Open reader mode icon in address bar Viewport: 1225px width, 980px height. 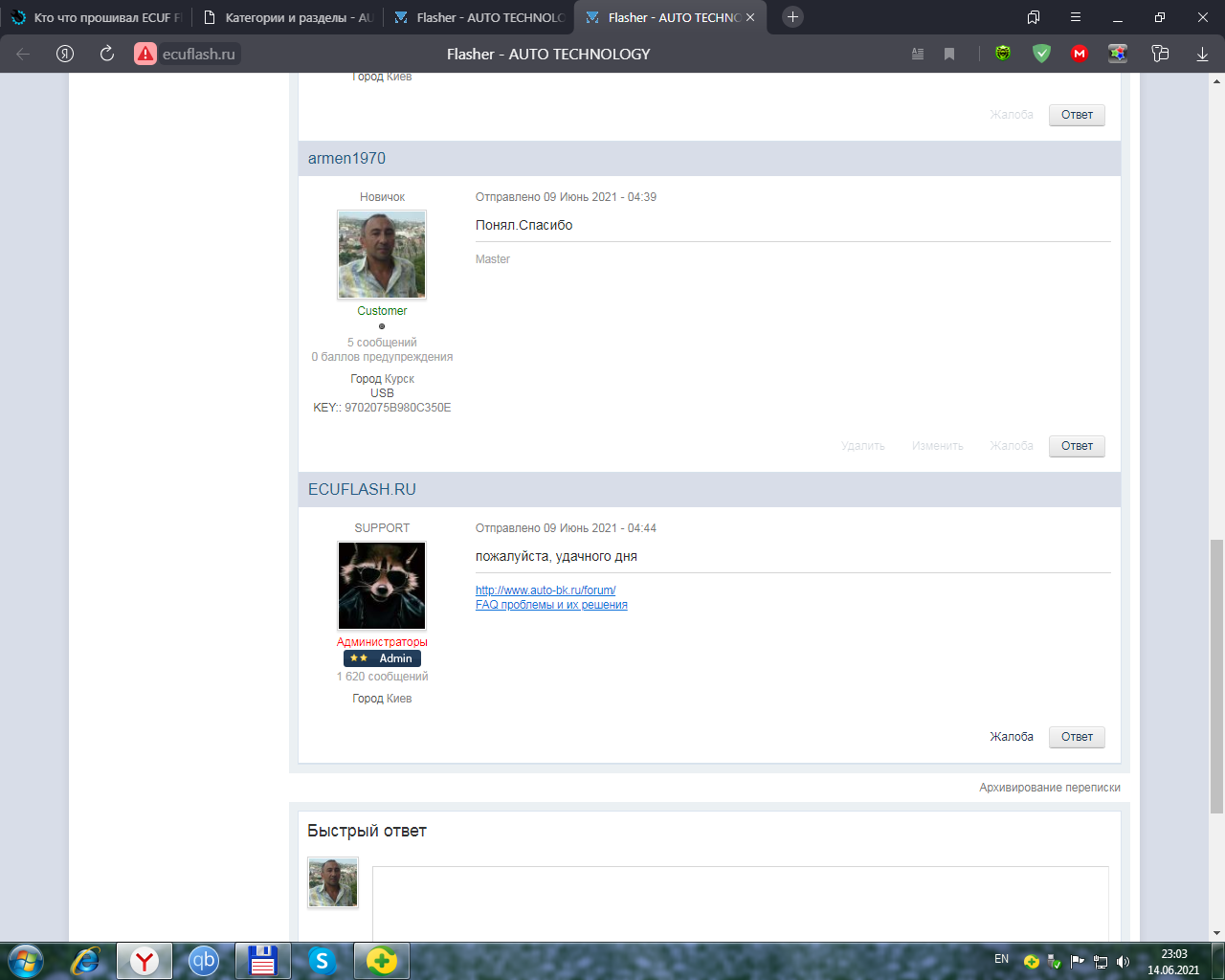[918, 54]
